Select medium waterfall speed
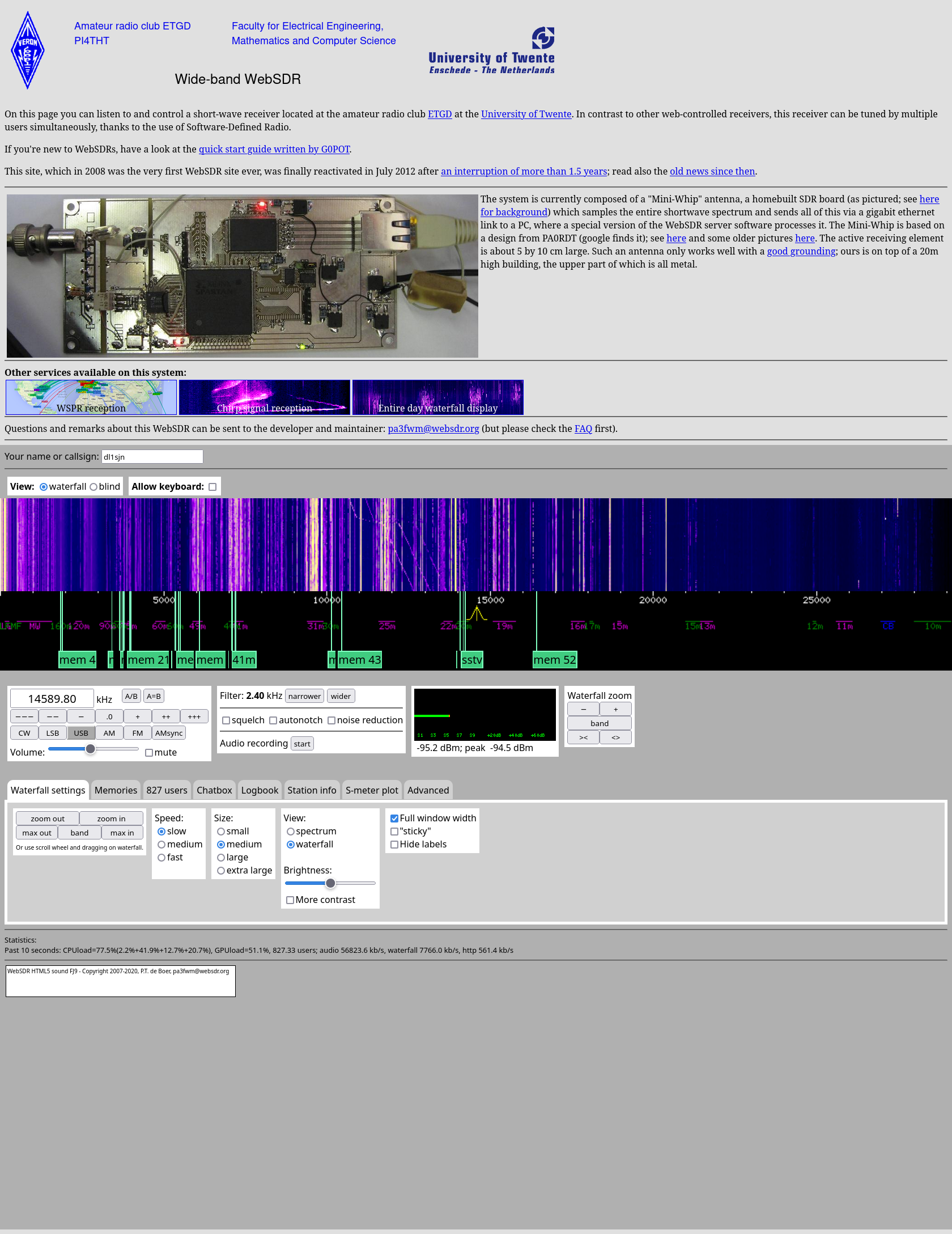Image resolution: width=952 pixels, height=1234 pixels. coord(161,845)
